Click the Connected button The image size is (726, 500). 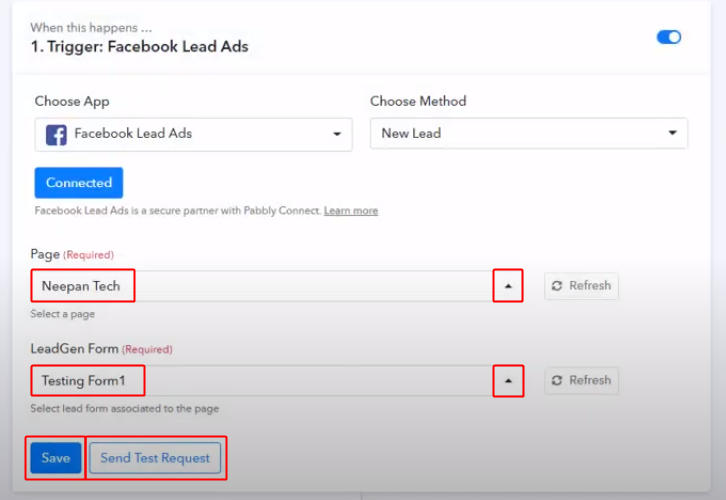pos(79,183)
